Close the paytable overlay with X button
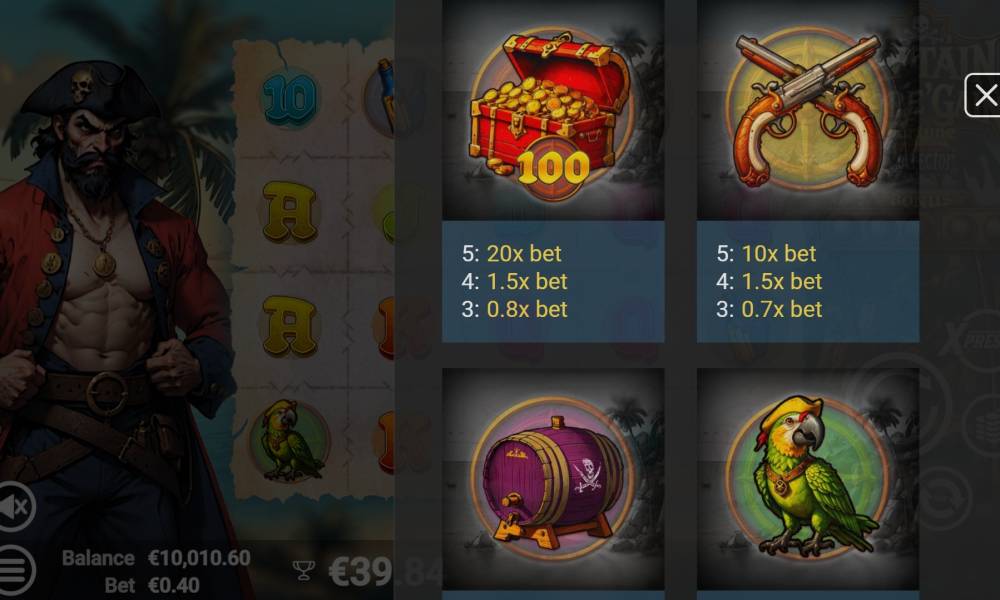Screen dimensions: 1000x600 coord(983,96)
